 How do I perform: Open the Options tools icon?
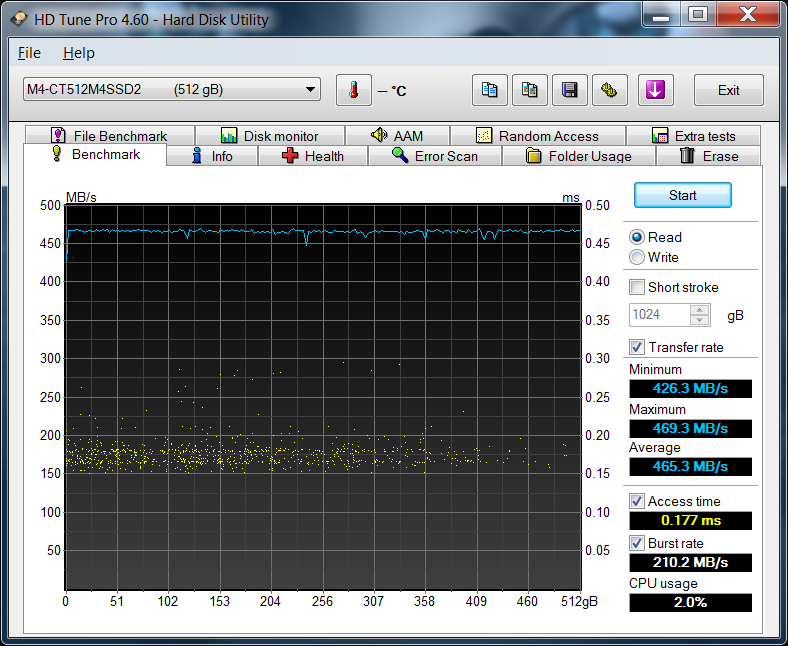click(x=609, y=90)
